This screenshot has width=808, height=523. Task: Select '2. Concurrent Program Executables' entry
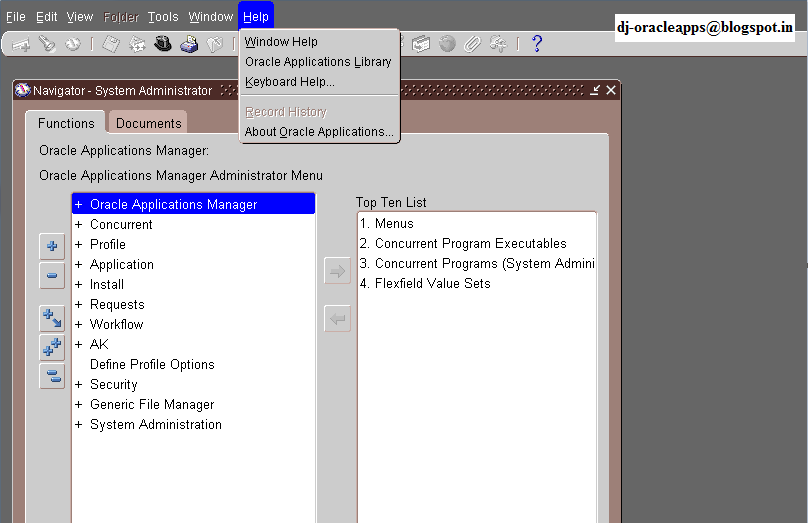pos(463,243)
